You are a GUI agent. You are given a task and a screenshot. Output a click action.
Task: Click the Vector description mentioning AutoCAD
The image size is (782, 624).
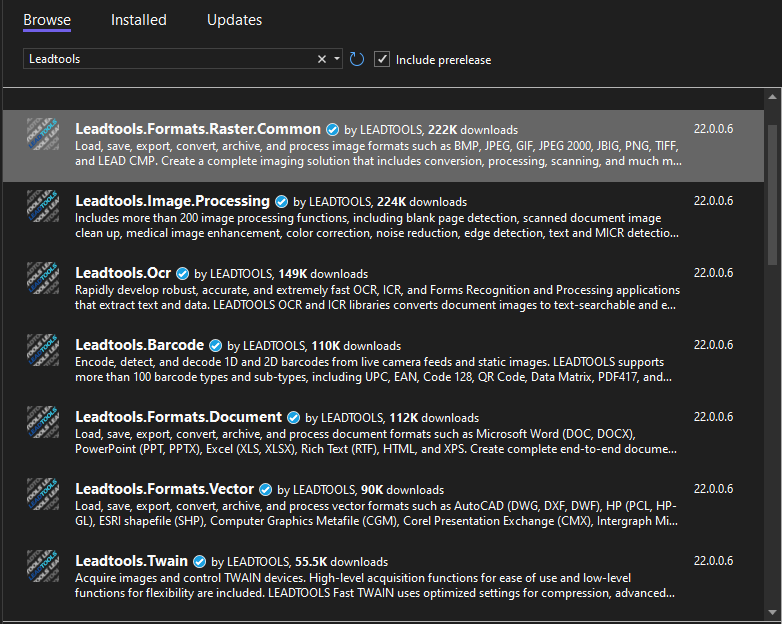click(377, 513)
